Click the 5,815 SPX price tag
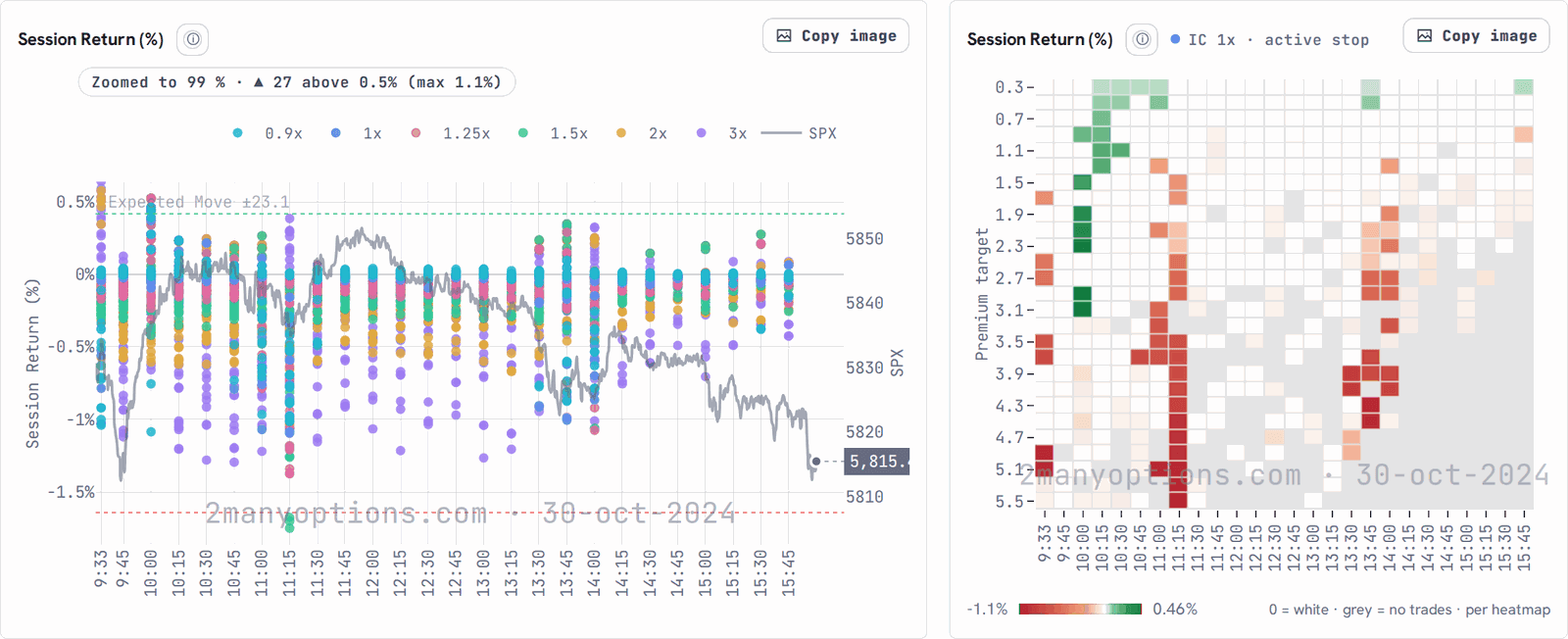The image size is (1568, 639). pos(877,462)
